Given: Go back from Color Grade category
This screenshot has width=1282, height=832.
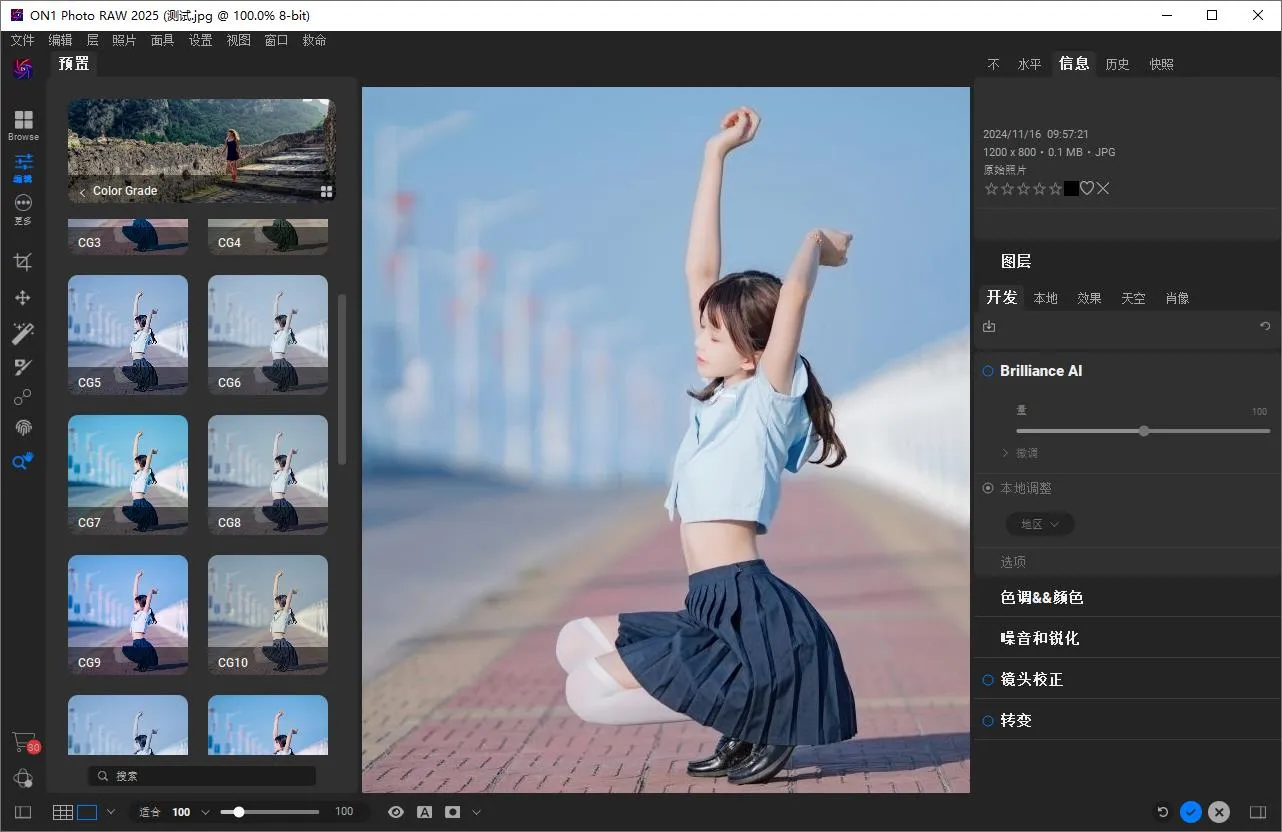Looking at the screenshot, I should [x=83, y=191].
